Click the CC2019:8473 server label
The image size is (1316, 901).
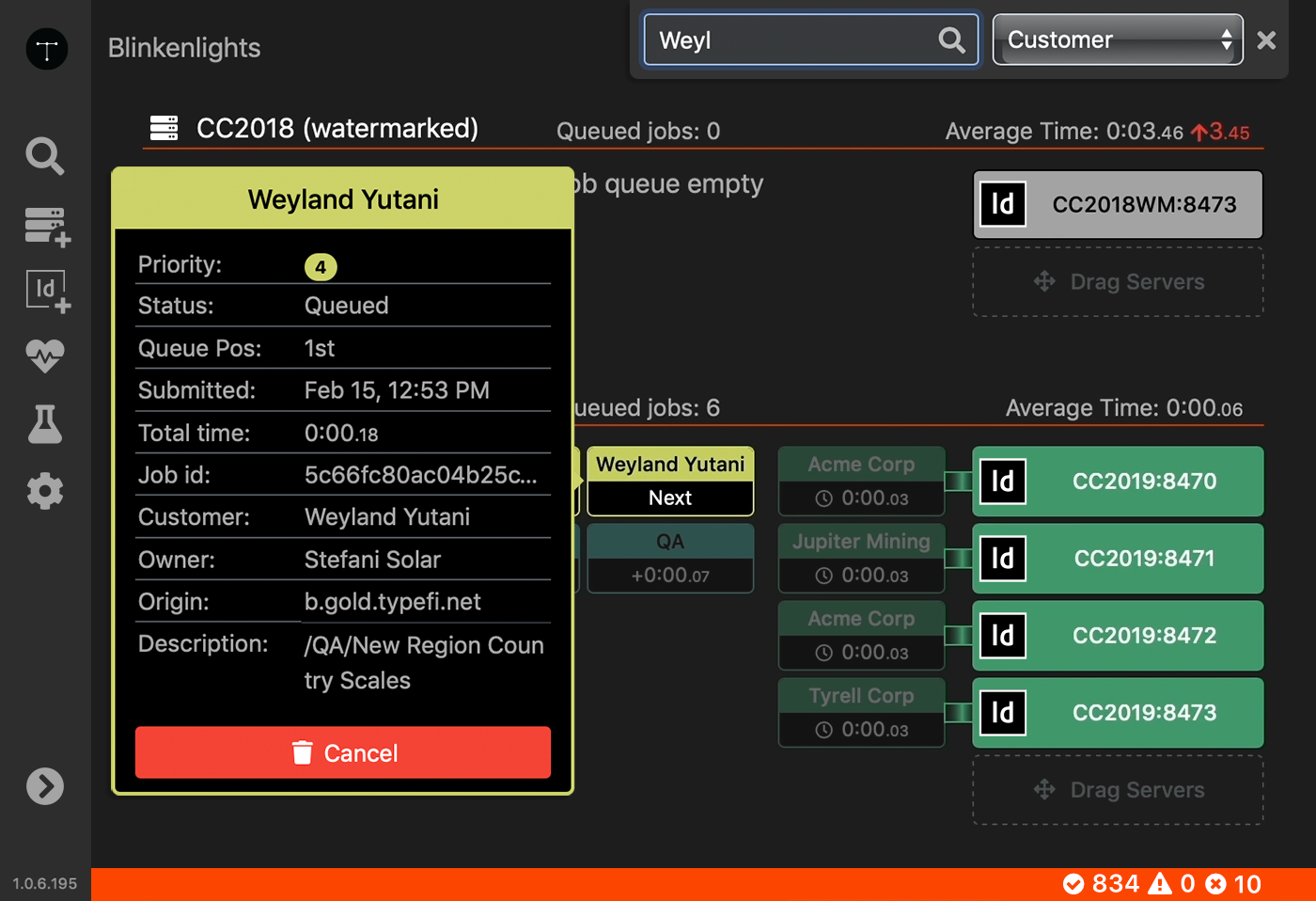1144,713
